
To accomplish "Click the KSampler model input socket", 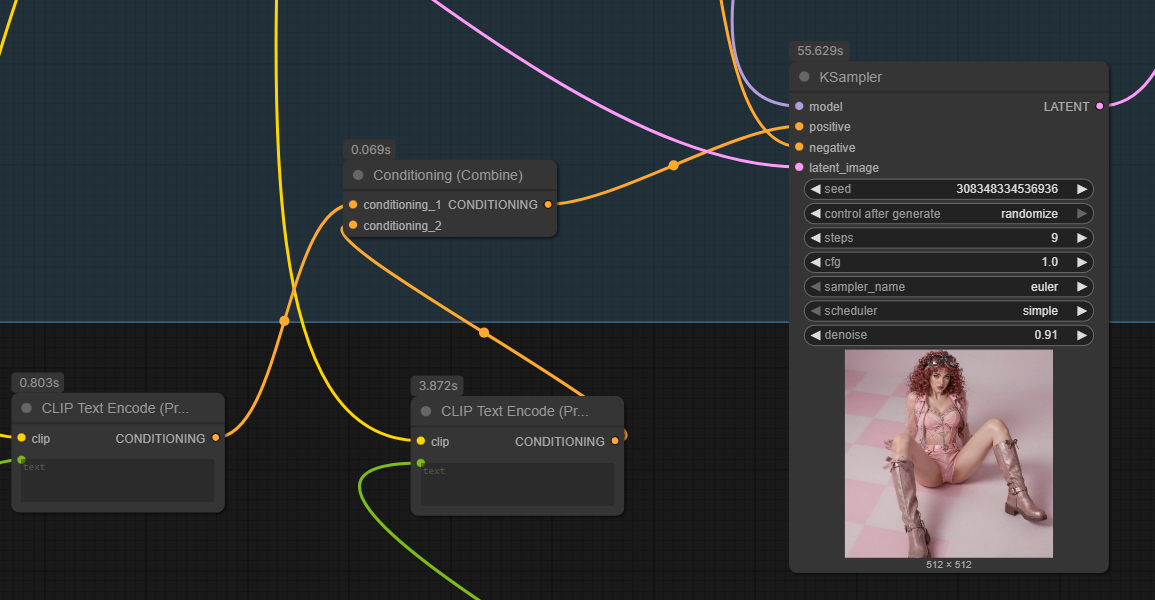I will click(799, 106).
